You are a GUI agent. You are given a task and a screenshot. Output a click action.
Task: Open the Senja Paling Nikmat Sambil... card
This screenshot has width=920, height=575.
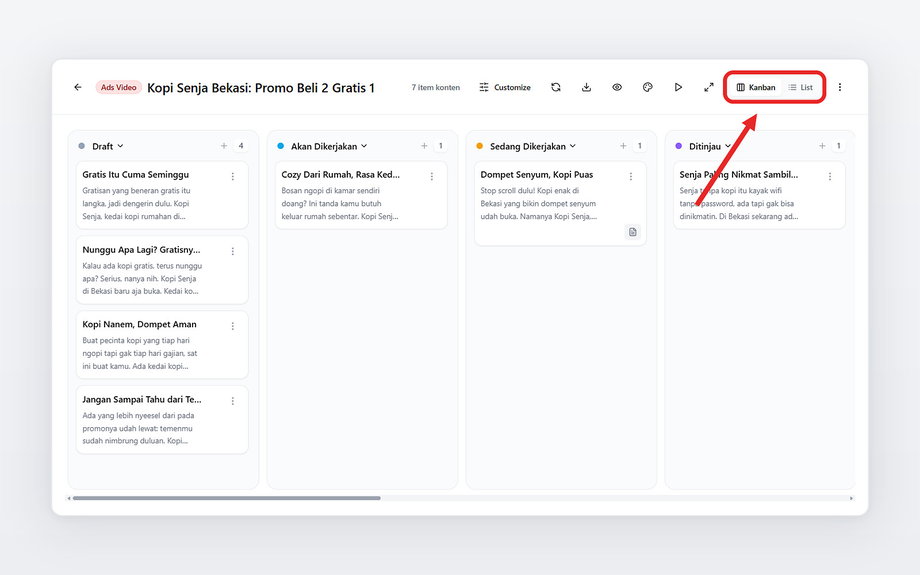(759, 195)
